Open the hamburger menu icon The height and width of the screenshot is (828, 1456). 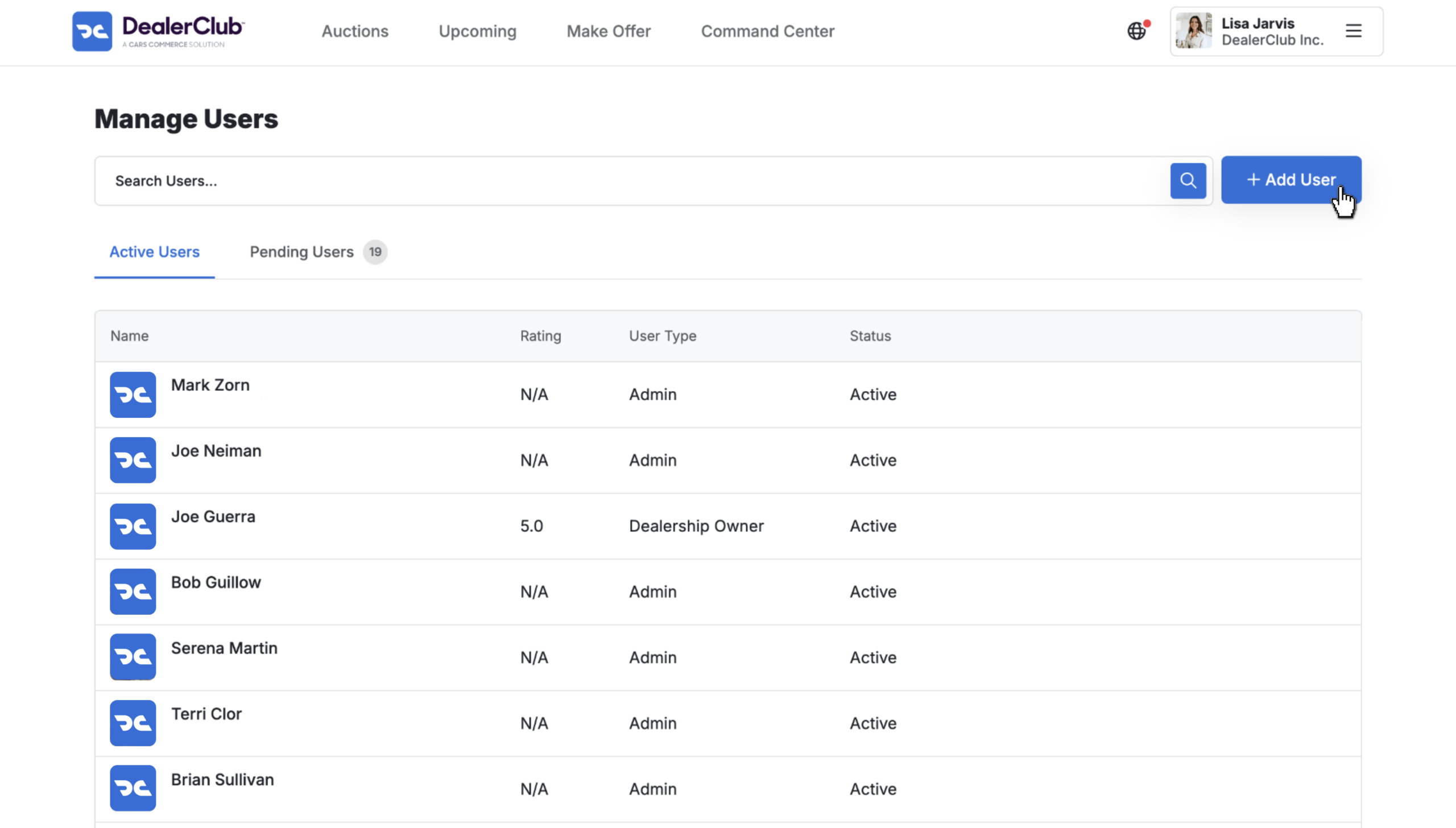tap(1354, 31)
